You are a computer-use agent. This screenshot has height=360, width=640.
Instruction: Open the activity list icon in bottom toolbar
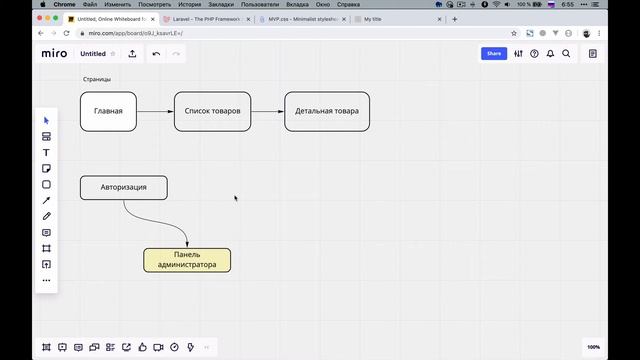pyautogui.click(x=110, y=347)
